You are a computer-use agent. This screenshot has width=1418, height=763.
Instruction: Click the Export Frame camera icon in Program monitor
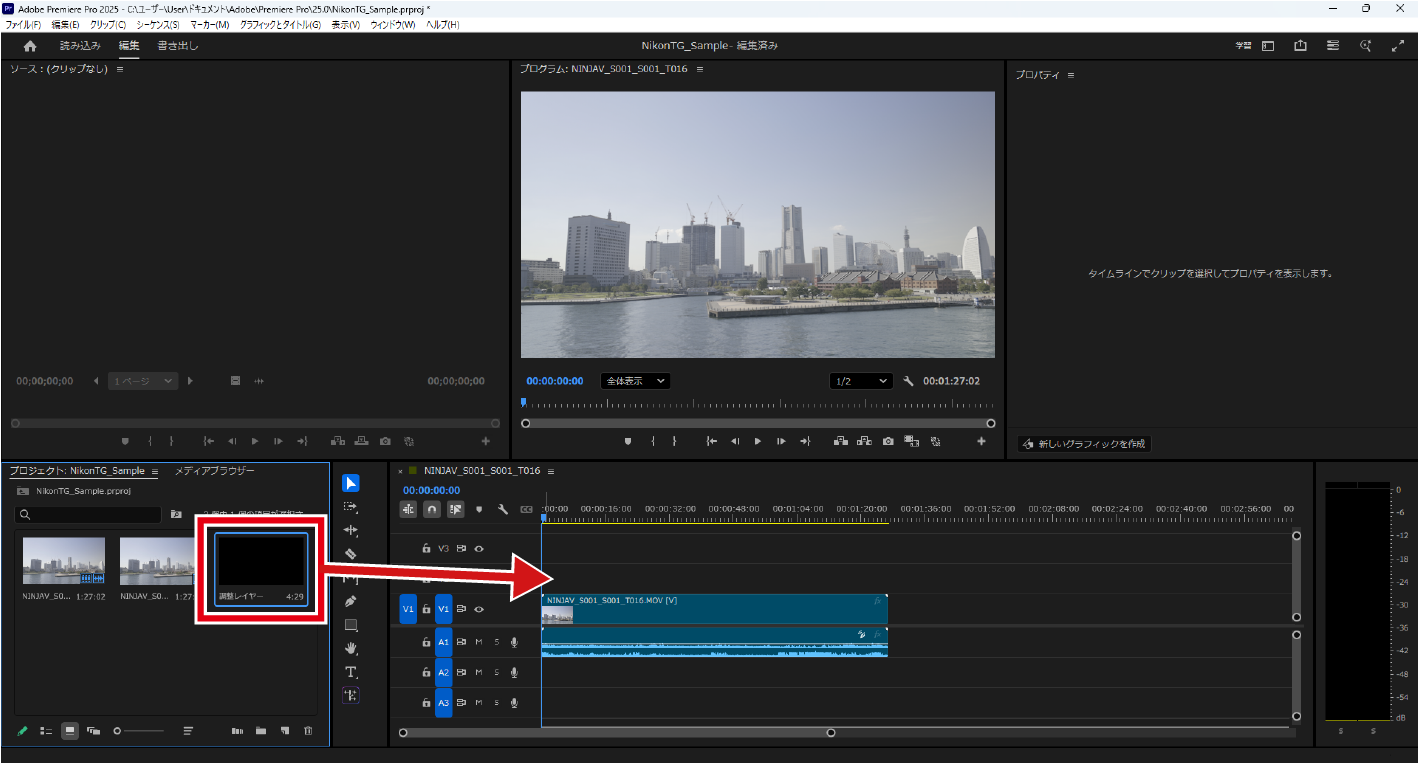[888, 441]
